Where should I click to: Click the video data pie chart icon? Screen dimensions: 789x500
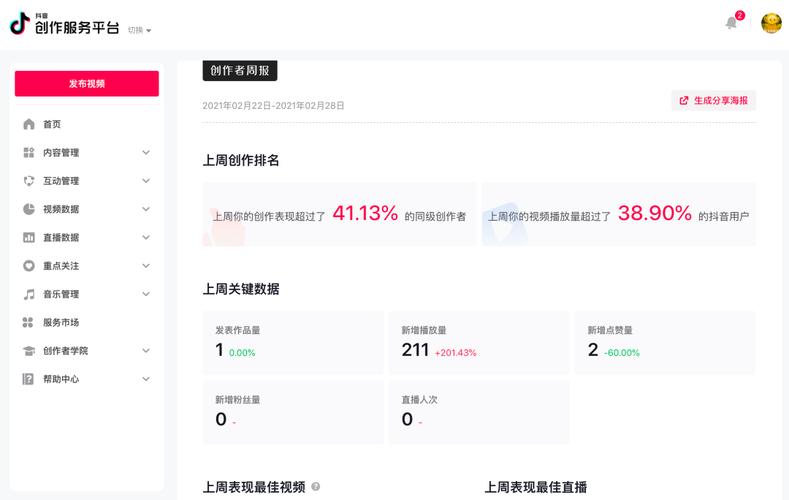point(29,209)
